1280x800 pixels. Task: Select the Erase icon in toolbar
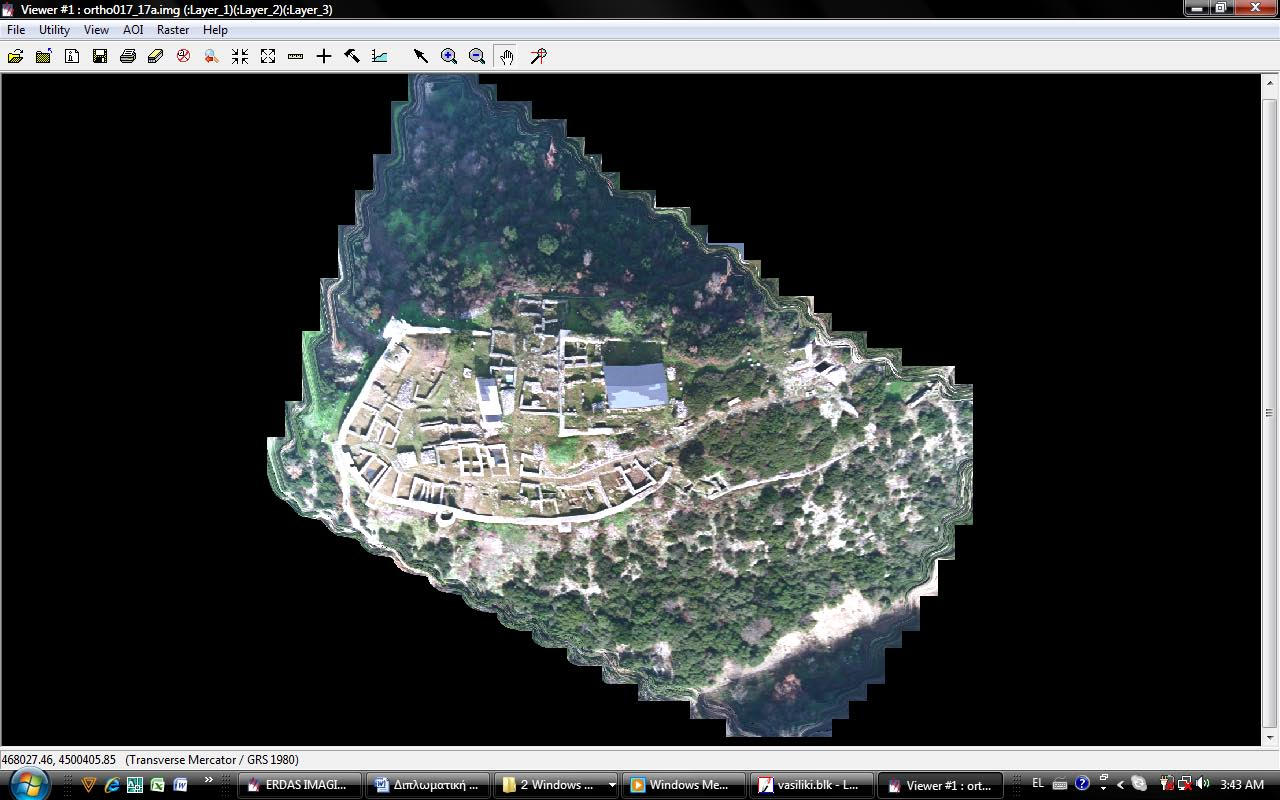(155, 57)
